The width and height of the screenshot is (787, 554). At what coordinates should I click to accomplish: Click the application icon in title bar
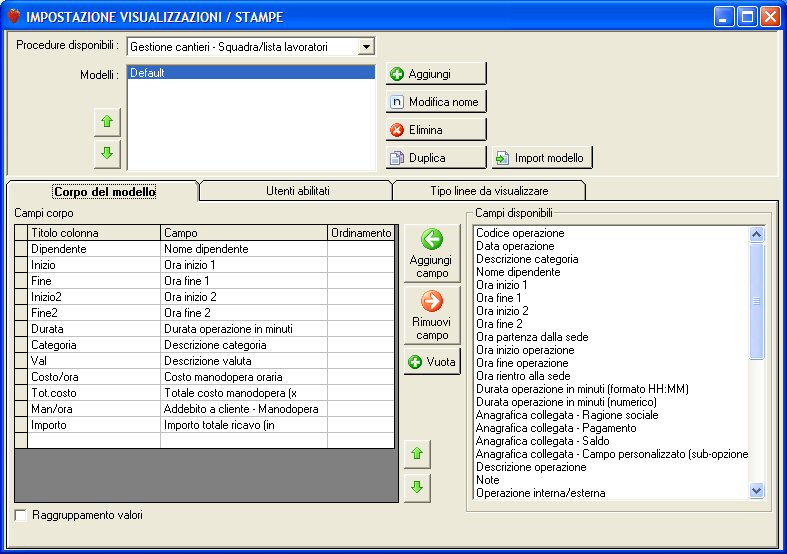(x=14, y=16)
